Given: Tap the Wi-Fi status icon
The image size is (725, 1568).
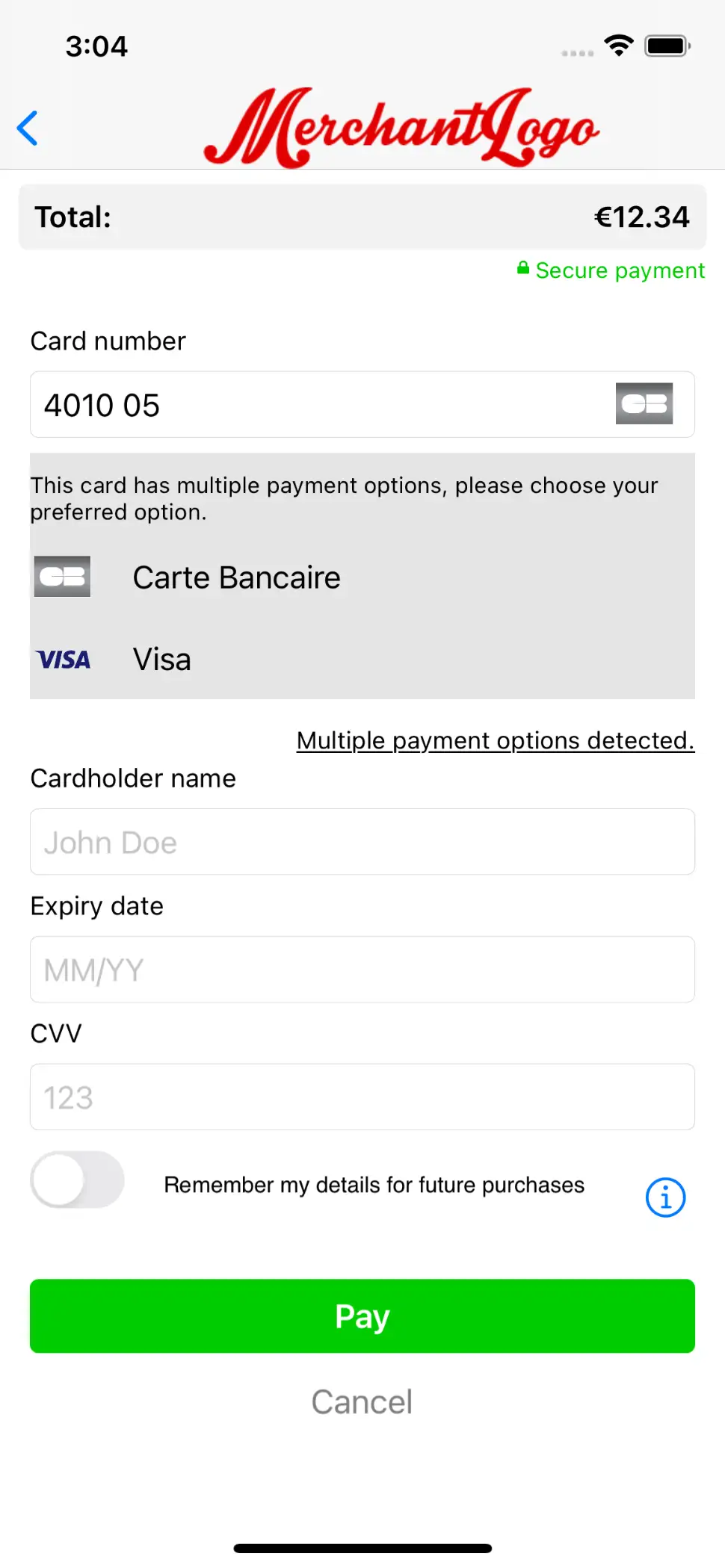Looking at the screenshot, I should pos(619,46).
